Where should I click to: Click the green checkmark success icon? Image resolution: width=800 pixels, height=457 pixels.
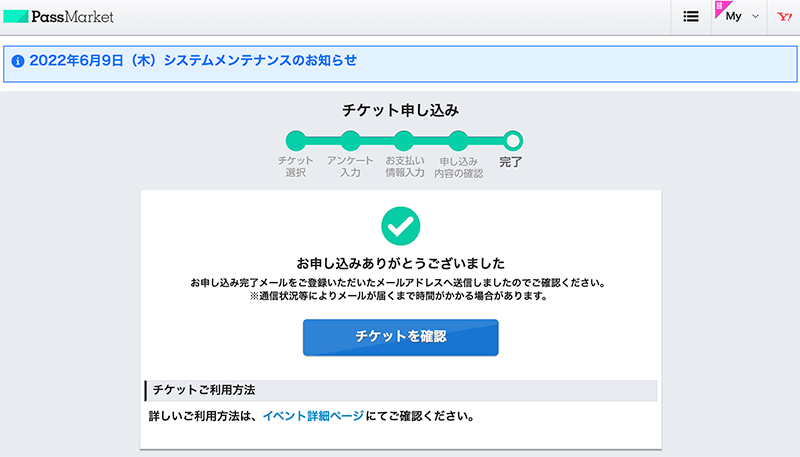(x=401, y=226)
